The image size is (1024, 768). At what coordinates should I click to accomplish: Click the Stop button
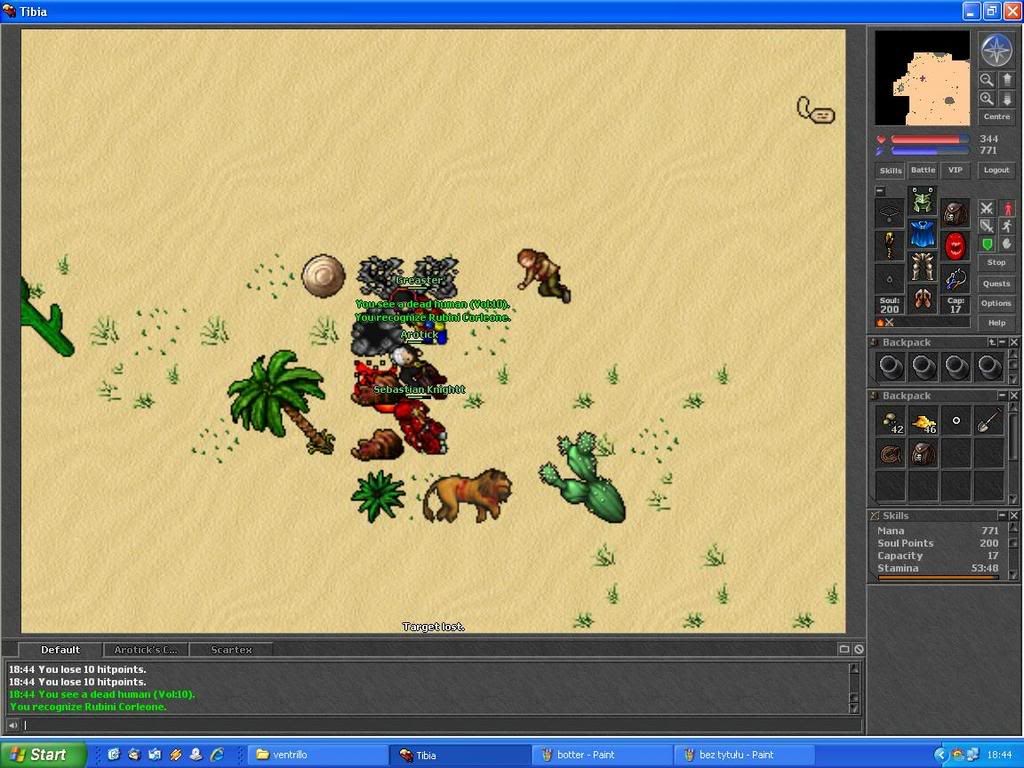(997, 263)
